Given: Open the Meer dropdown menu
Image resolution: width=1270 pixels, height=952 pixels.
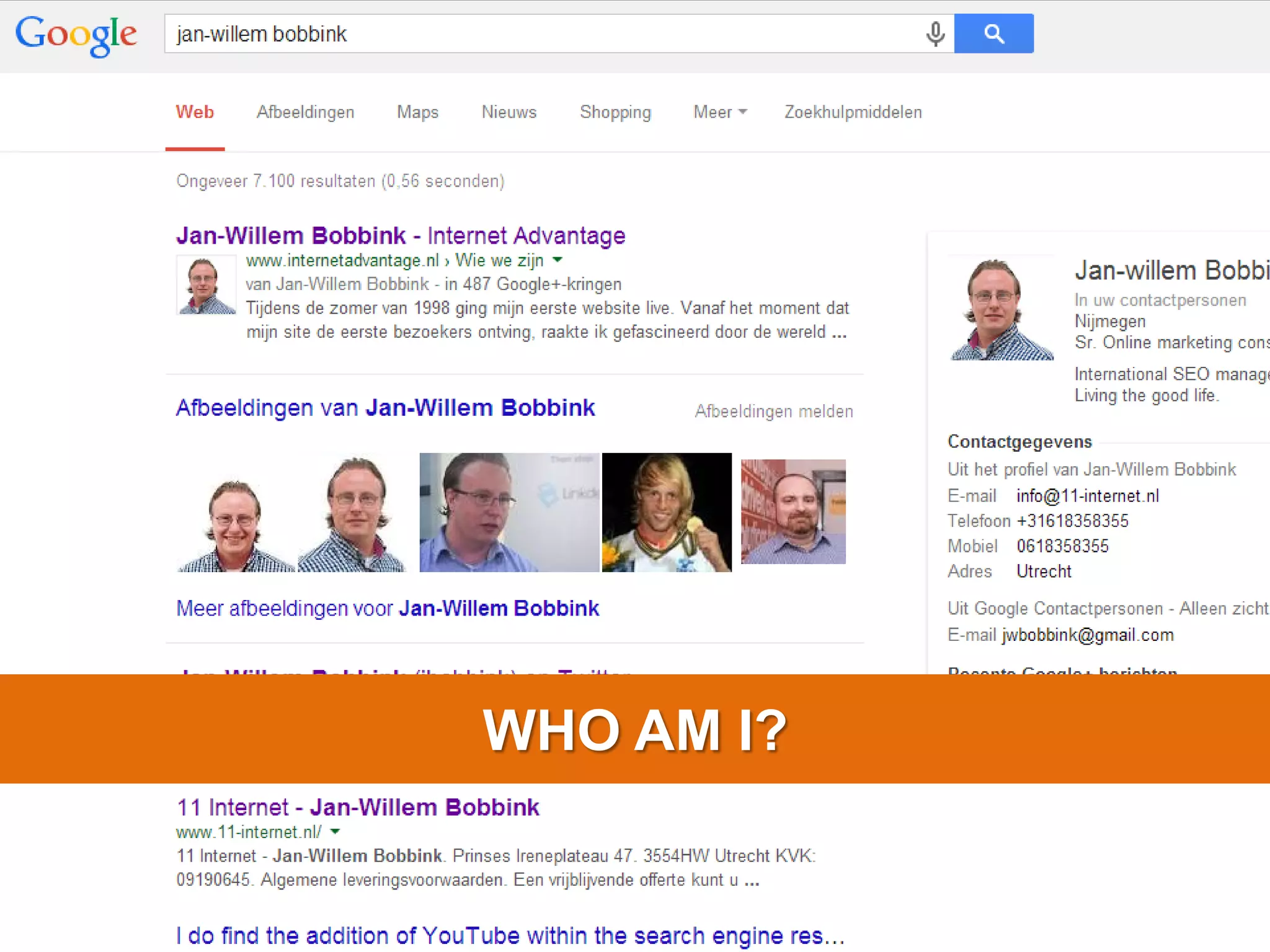Looking at the screenshot, I should click(x=720, y=112).
